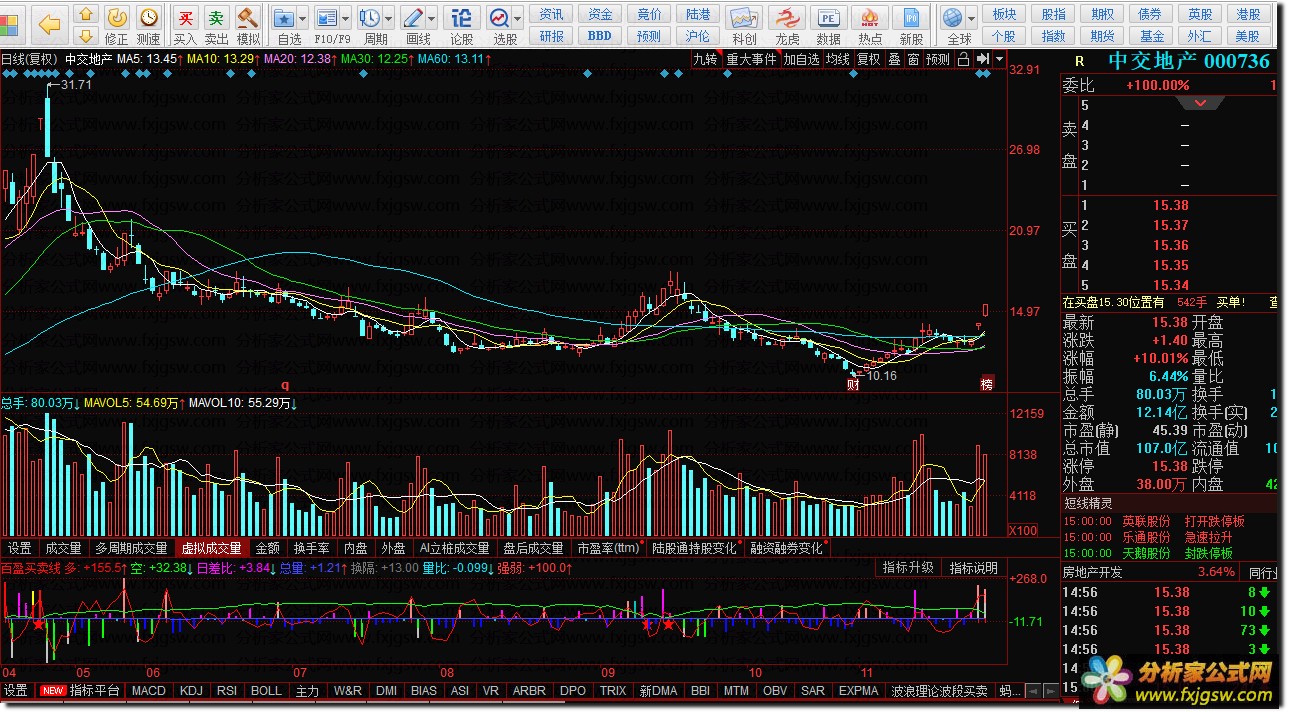The height and width of the screenshot is (712, 1289).
Task: Expand the 选股 dropdown arrow
Action: tap(518, 19)
